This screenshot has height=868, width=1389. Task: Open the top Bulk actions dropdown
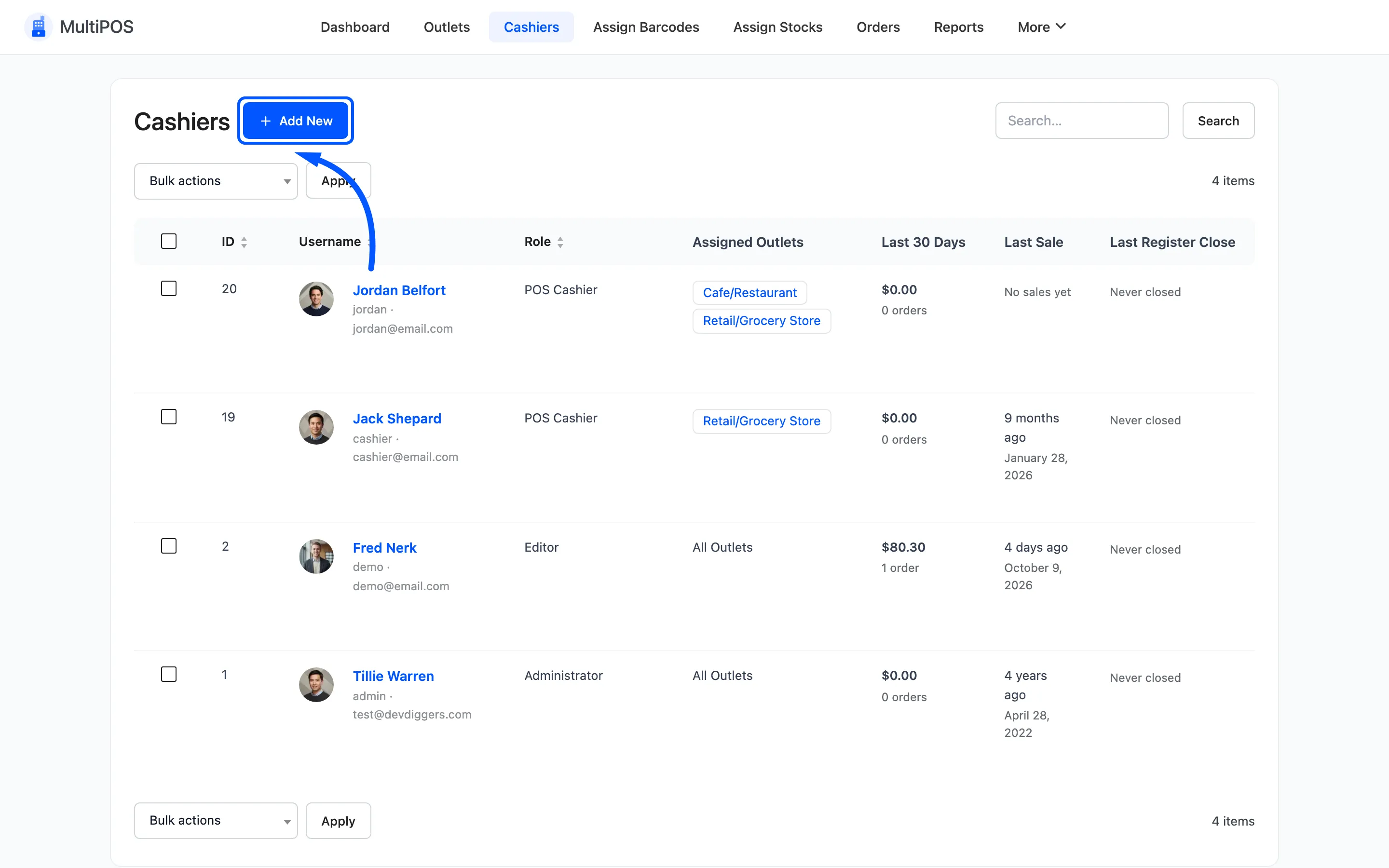pos(216,181)
